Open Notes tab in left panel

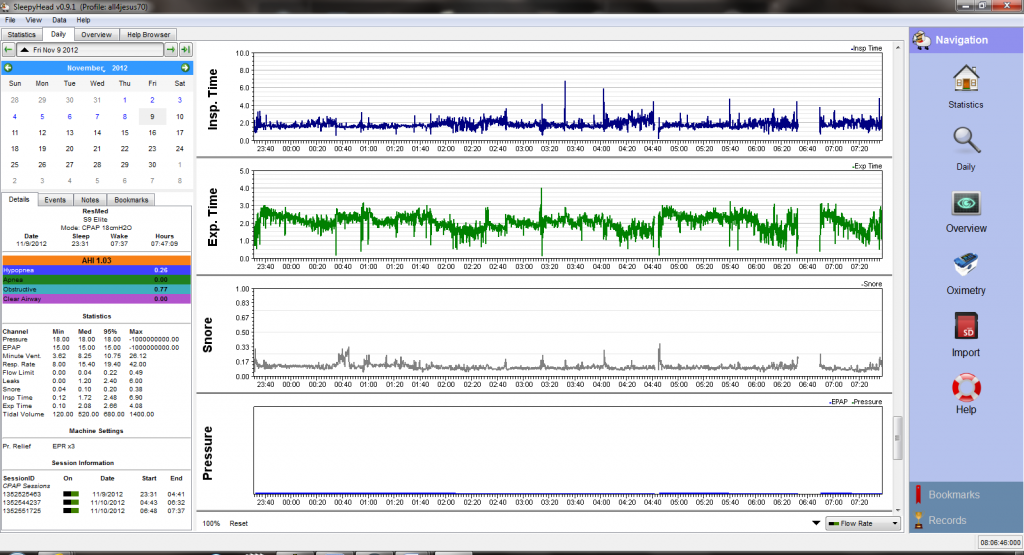pos(90,200)
